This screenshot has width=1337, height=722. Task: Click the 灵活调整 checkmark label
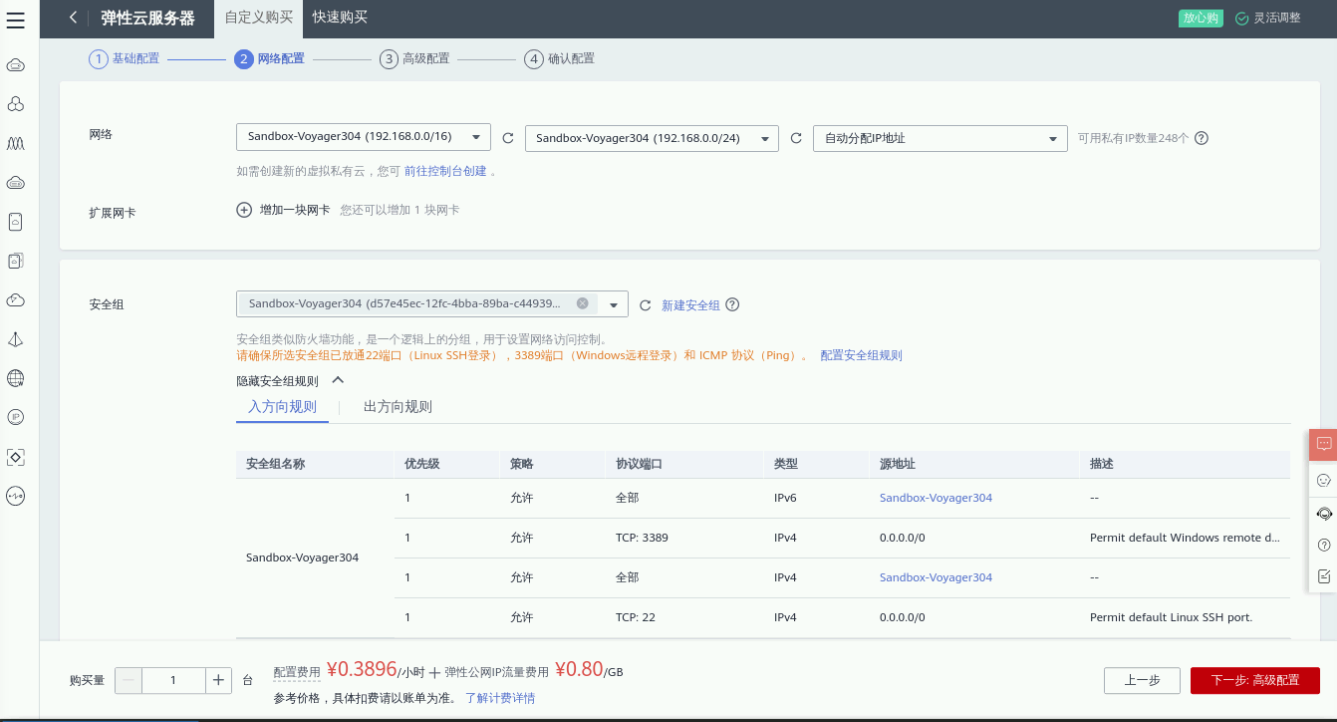point(1269,18)
